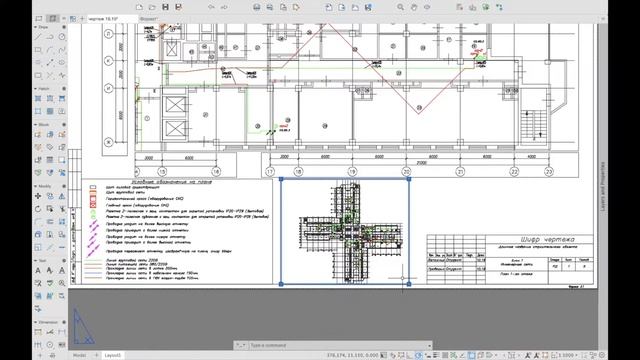Select the Polyline tool in Draw set

click(50, 37)
